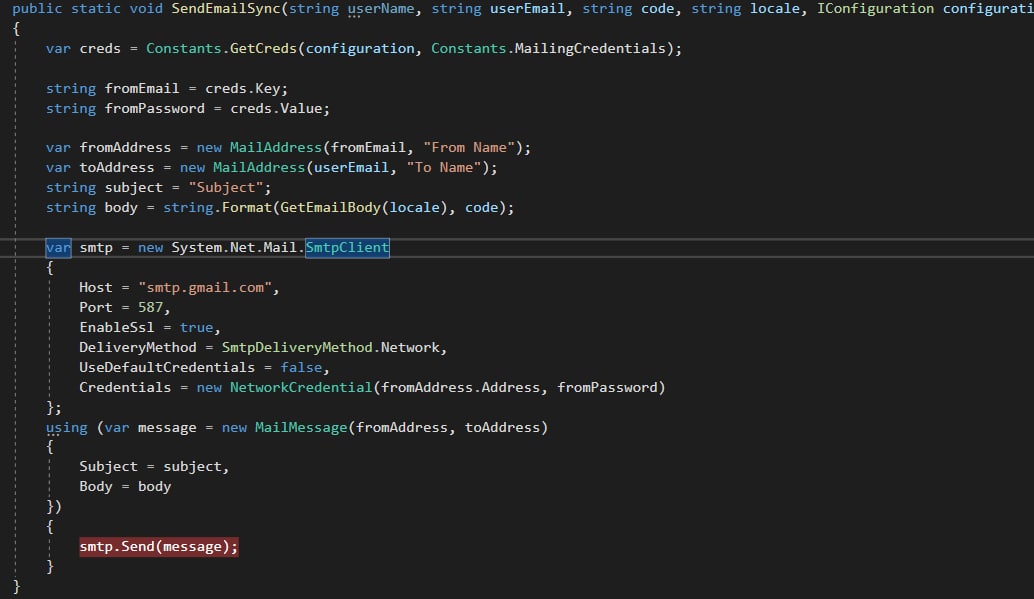Click the "Subject" string literal
Image resolution: width=1034 pixels, height=599 pixels.
tap(226, 187)
